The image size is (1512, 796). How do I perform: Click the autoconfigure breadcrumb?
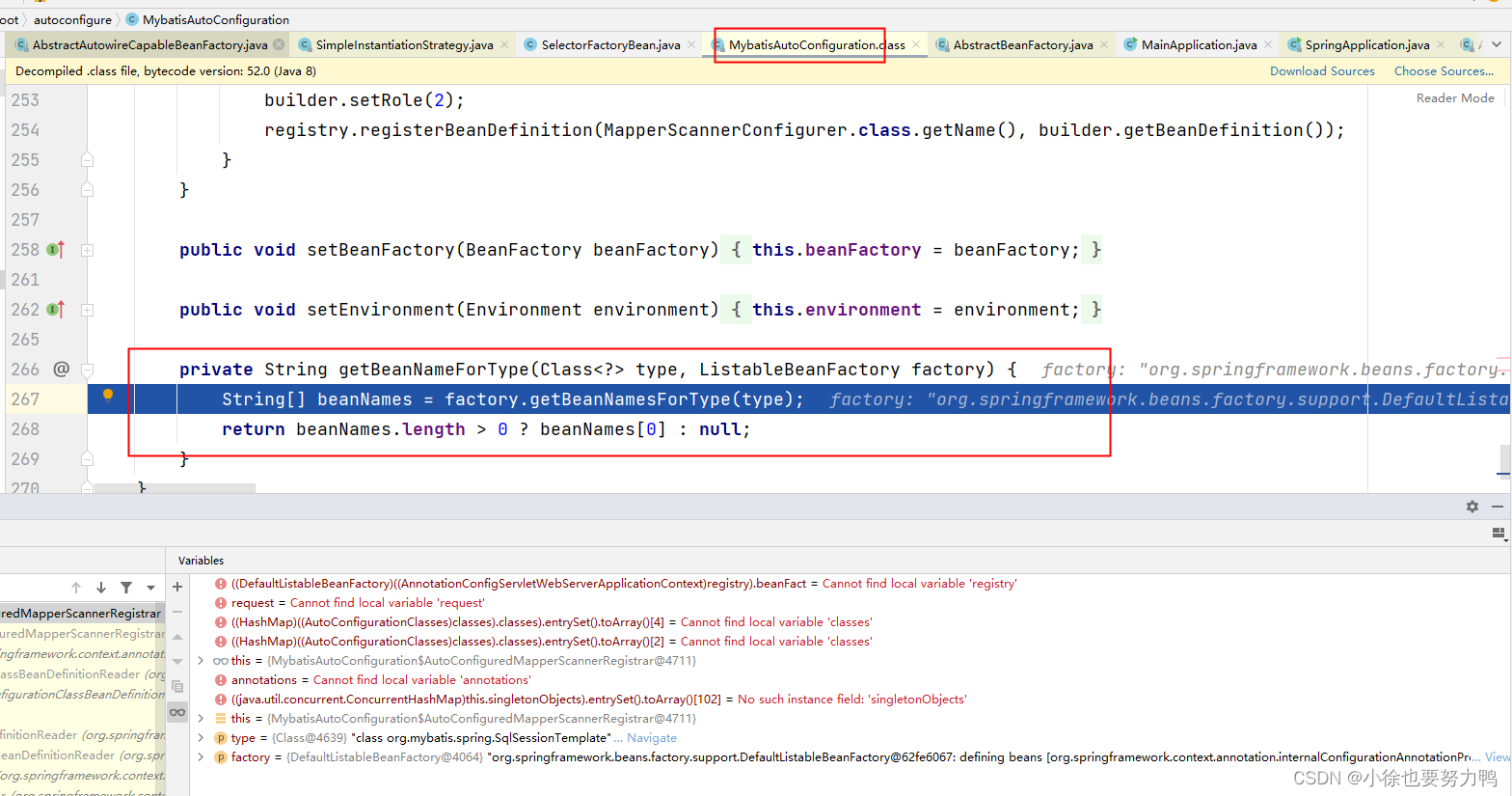tap(72, 19)
